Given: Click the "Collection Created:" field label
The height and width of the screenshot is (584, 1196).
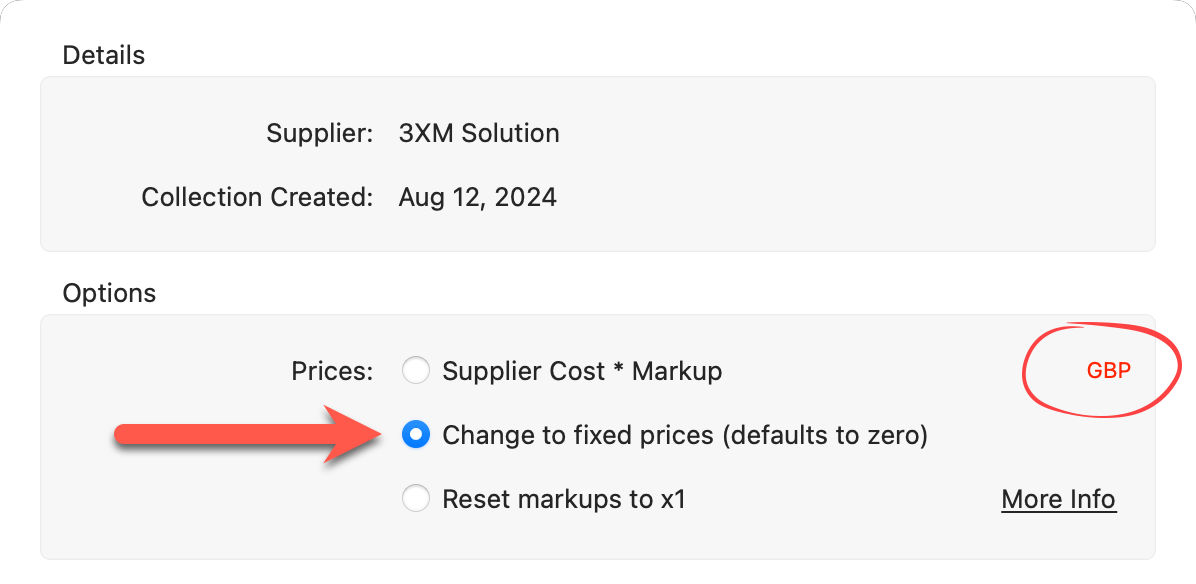Looking at the screenshot, I should pos(257,197).
